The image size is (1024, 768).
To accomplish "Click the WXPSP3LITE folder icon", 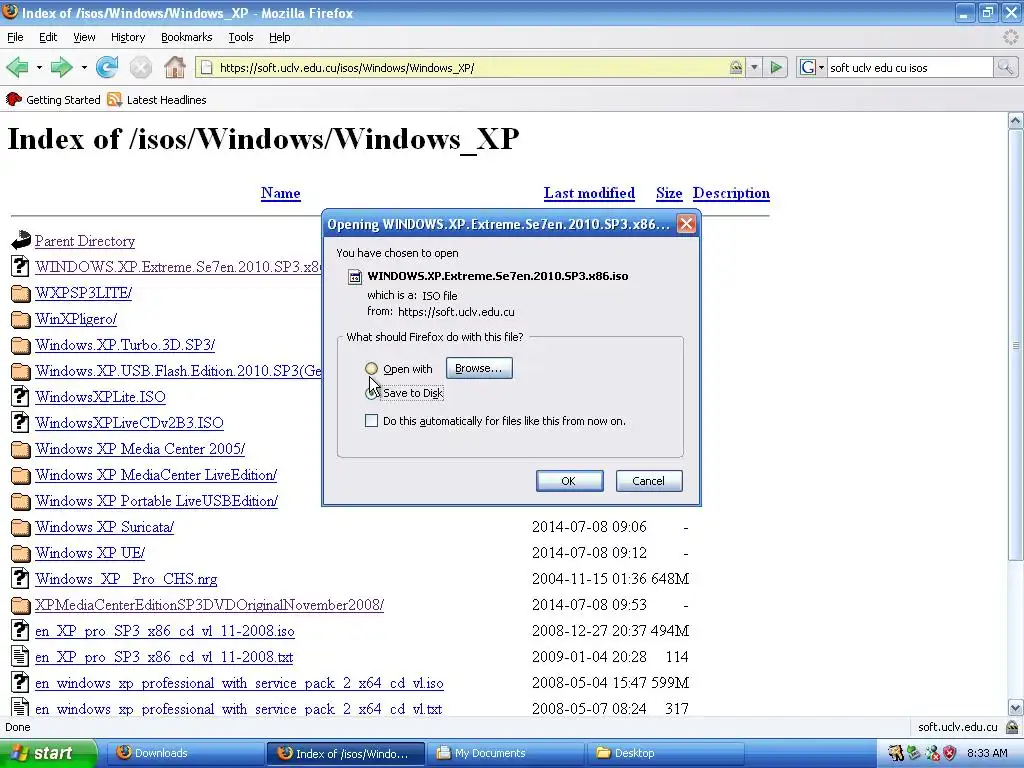I will click(21, 293).
